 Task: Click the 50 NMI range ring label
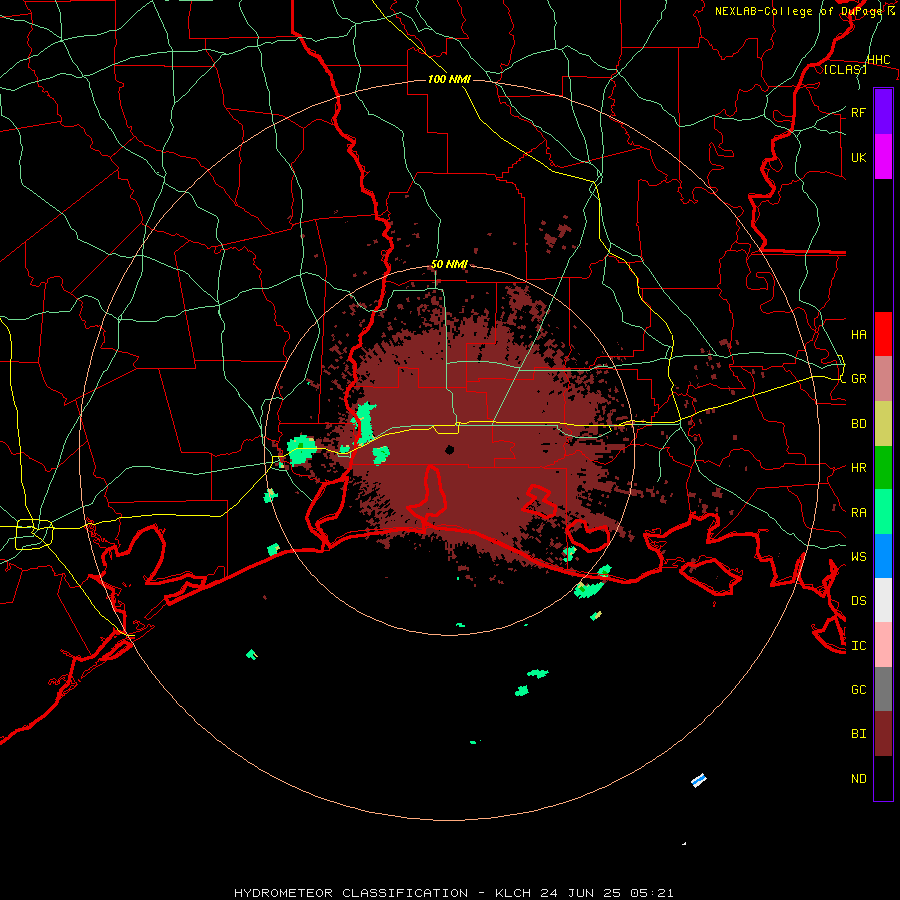point(449,264)
